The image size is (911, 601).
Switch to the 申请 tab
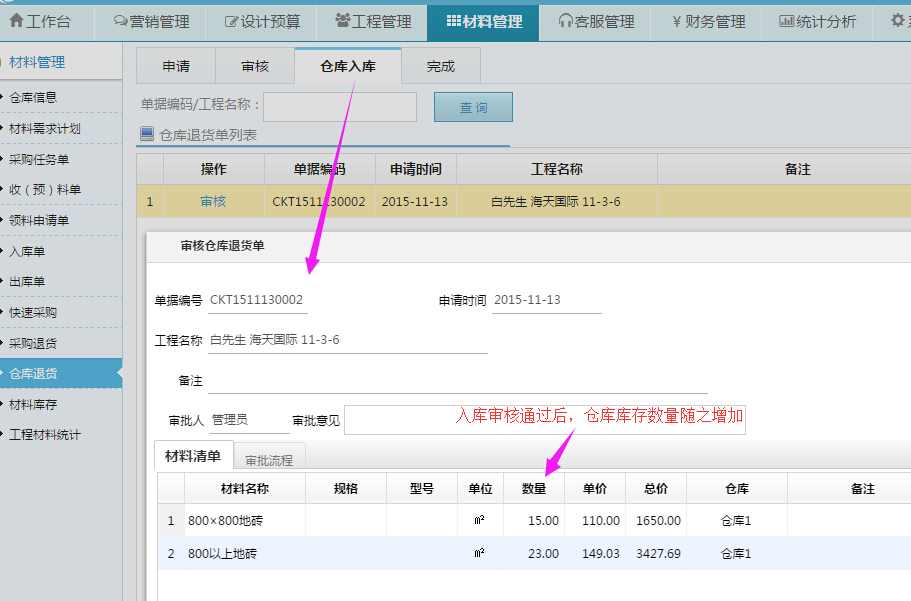pyautogui.click(x=176, y=66)
